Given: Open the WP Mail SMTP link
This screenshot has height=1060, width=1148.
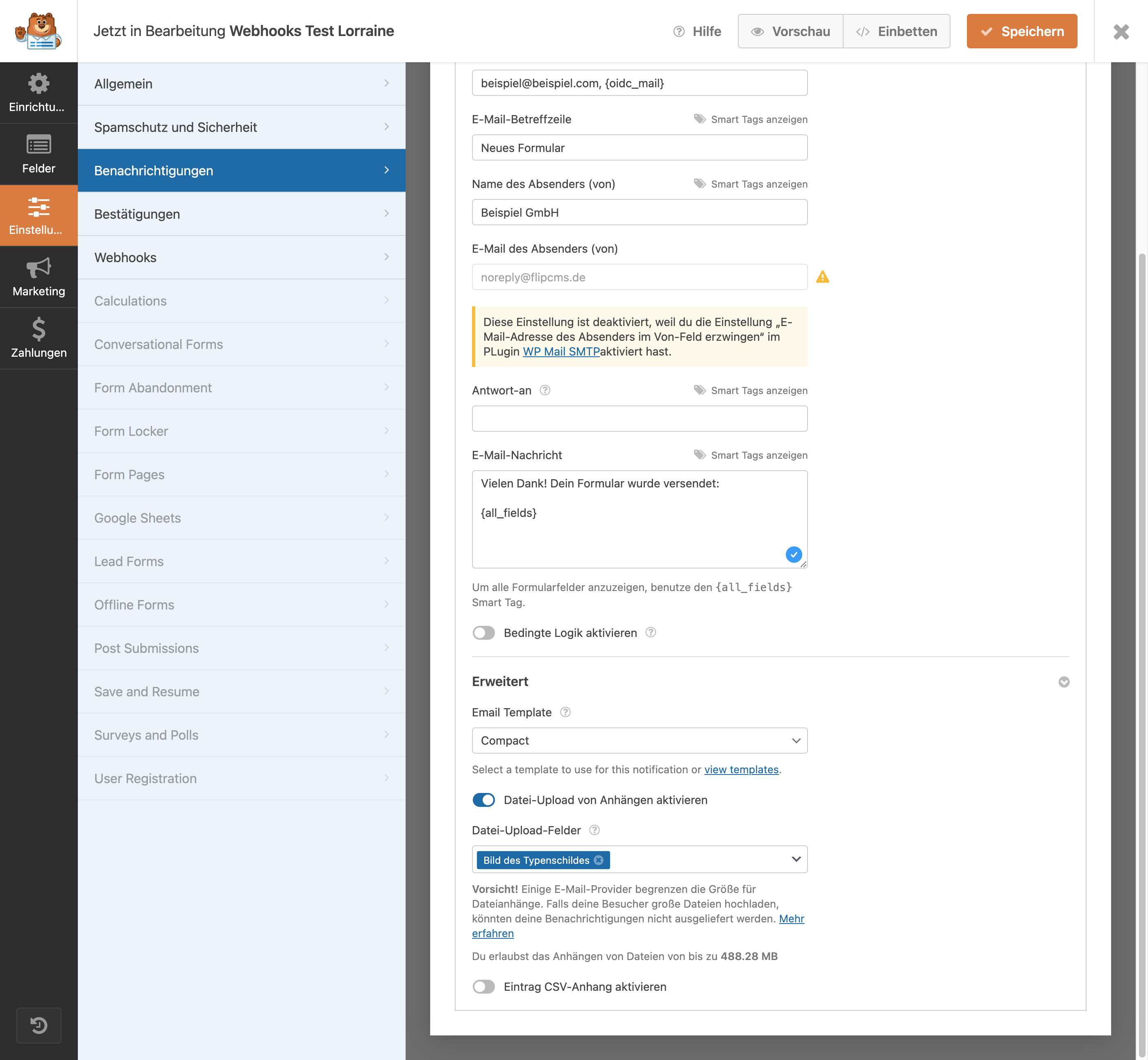Looking at the screenshot, I should pyautogui.click(x=561, y=351).
